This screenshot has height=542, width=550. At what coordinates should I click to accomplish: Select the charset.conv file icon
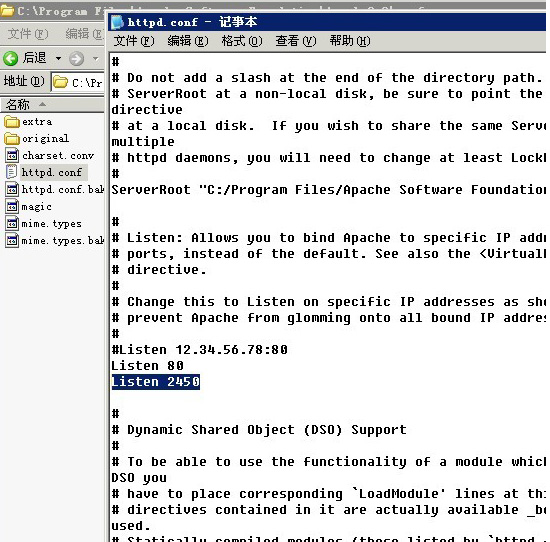12,155
